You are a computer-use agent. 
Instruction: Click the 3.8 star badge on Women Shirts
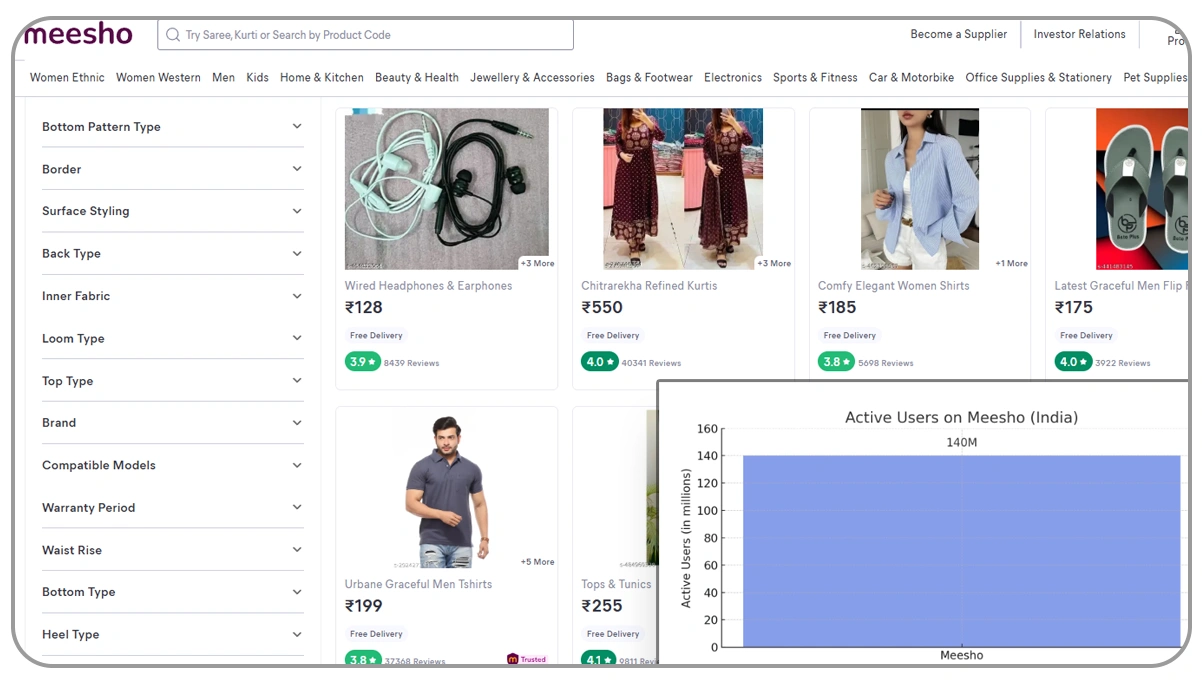[x=836, y=361]
